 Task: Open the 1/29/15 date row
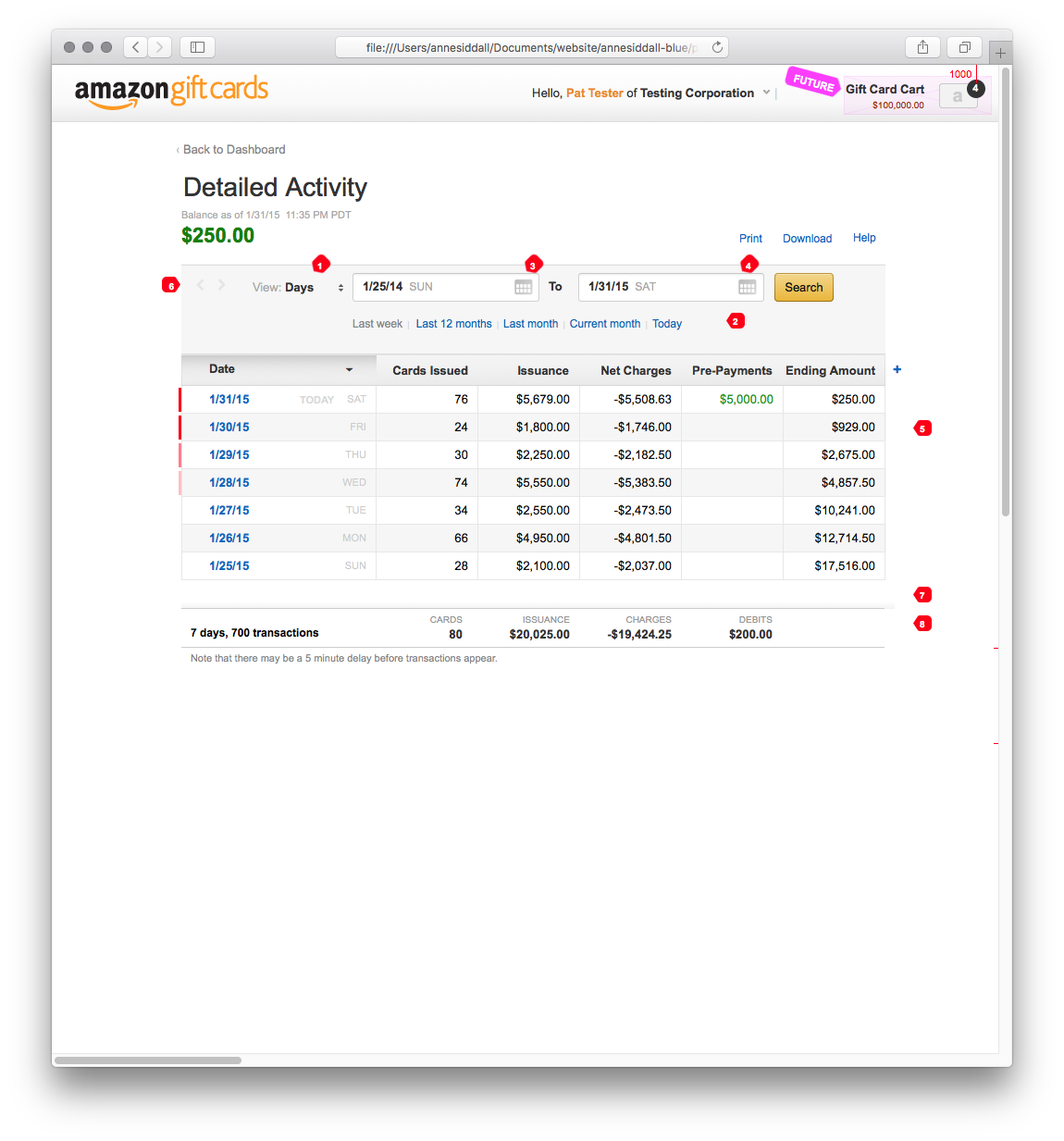229,454
